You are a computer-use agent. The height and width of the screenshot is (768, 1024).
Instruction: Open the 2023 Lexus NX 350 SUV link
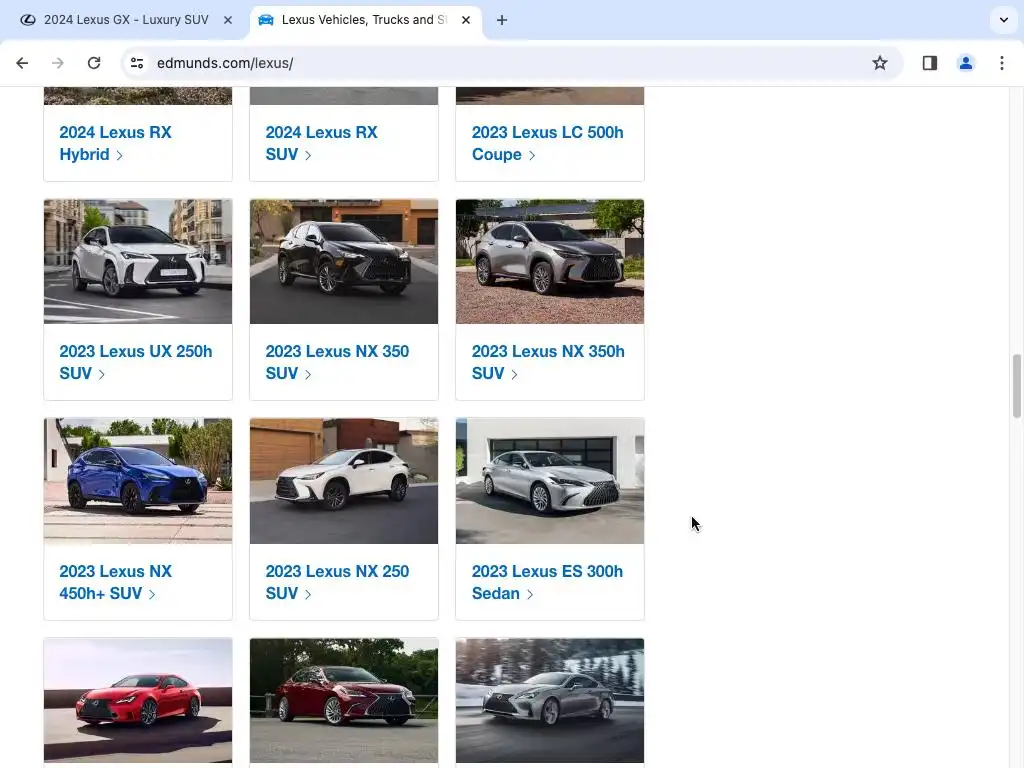pos(337,362)
